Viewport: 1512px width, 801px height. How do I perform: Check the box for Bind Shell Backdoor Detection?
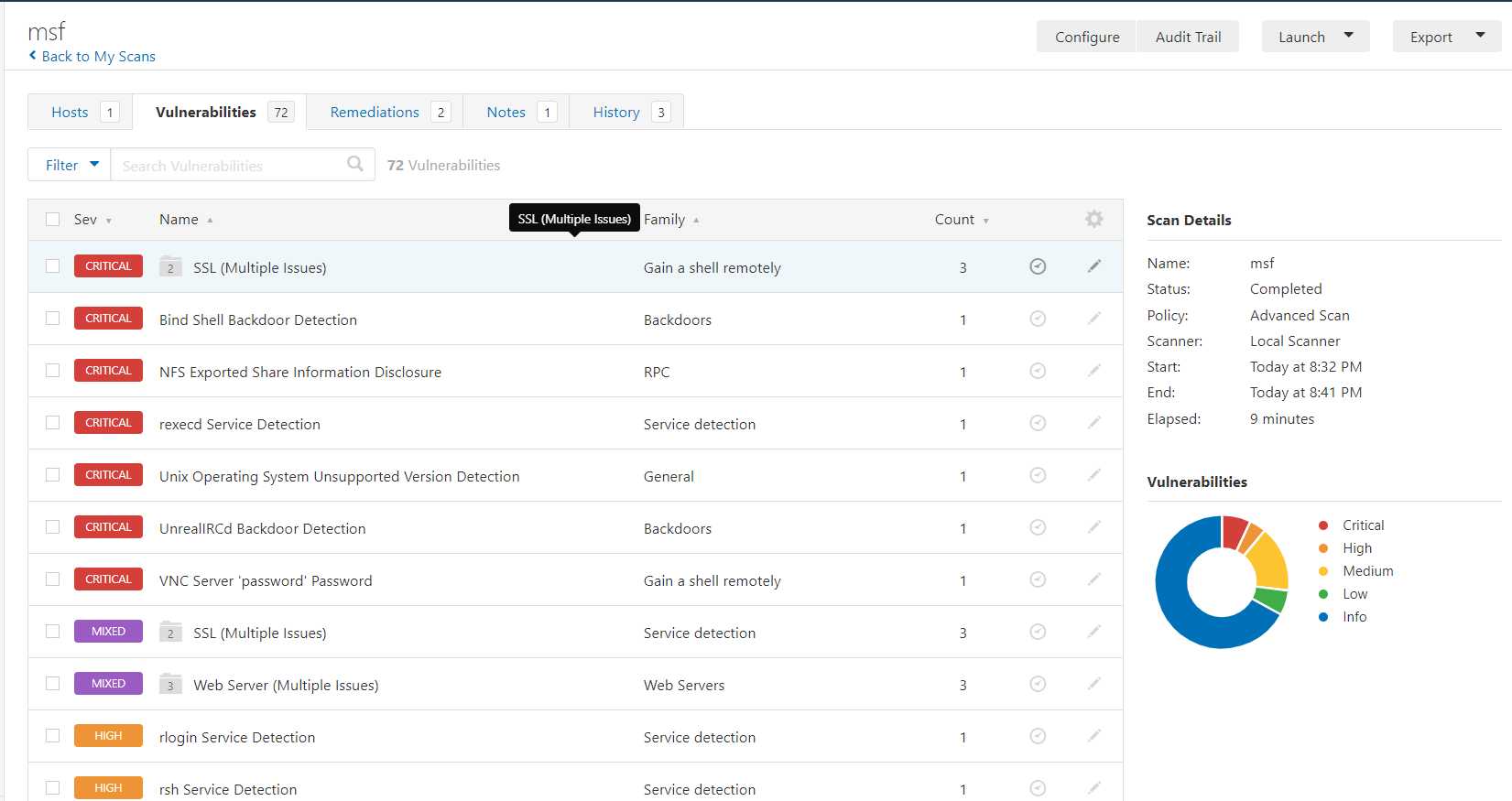(x=53, y=318)
